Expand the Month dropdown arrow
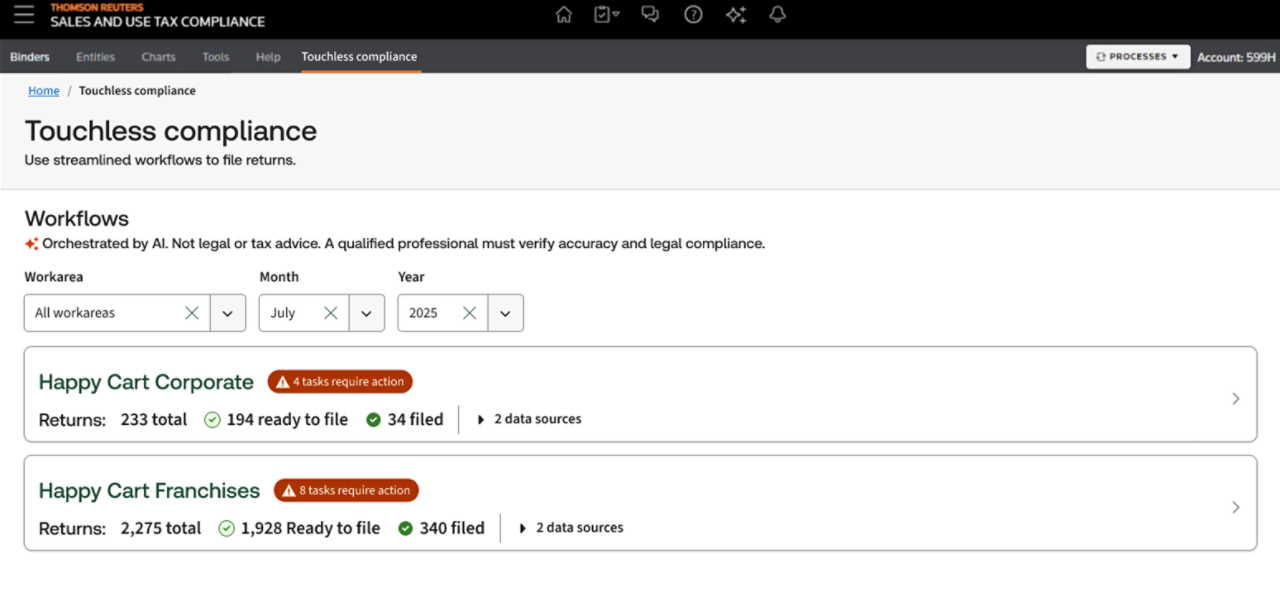1280x595 pixels. pyautogui.click(x=367, y=313)
